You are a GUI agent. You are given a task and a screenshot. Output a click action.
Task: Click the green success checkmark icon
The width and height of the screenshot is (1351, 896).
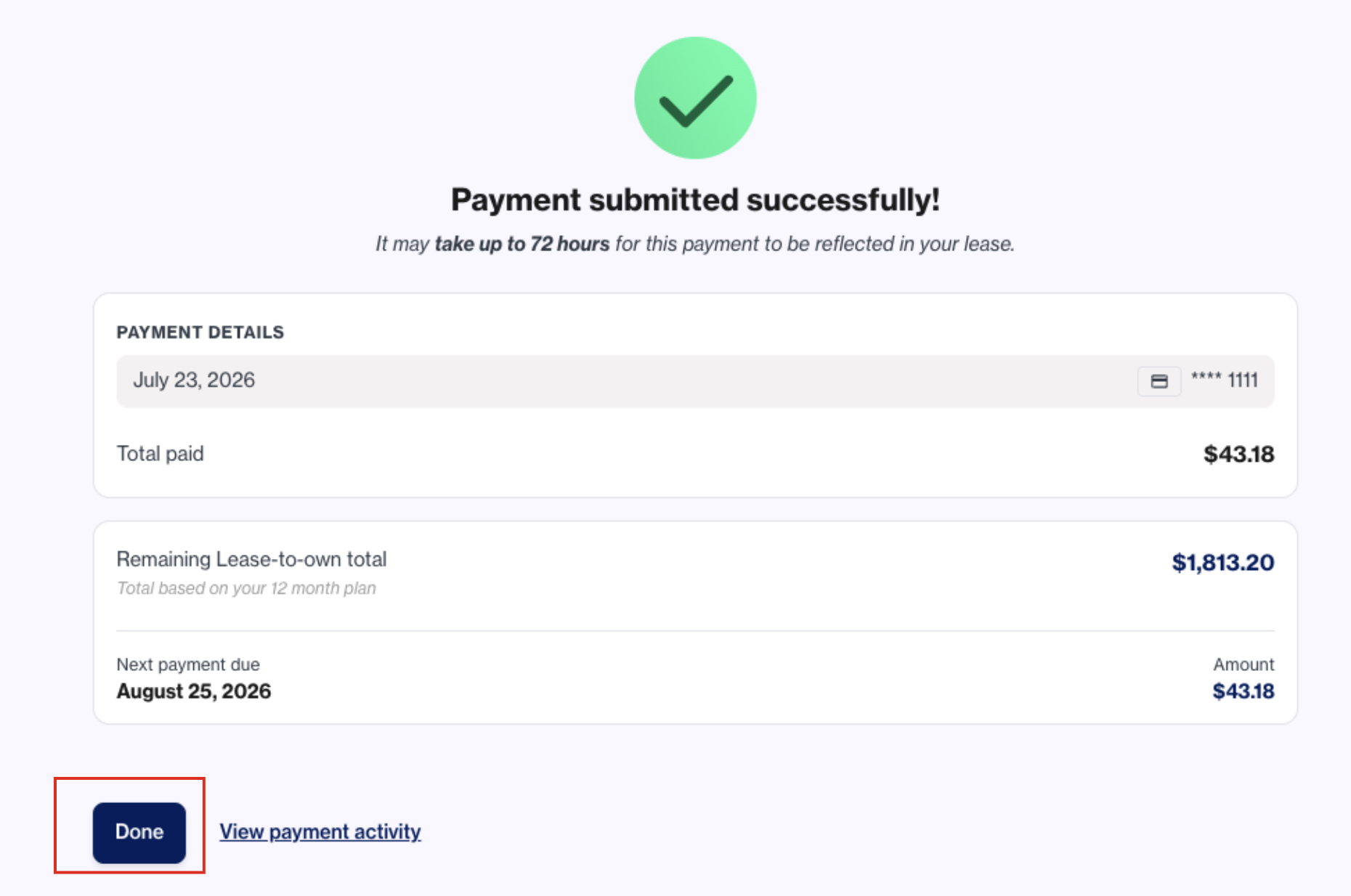695,98
